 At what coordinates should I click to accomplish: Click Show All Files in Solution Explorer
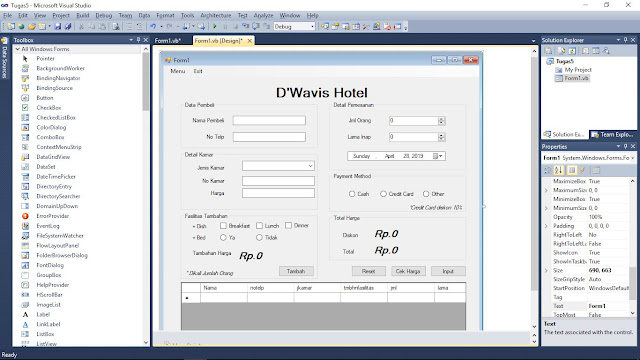pyautogui.click(x=562, y=51)
